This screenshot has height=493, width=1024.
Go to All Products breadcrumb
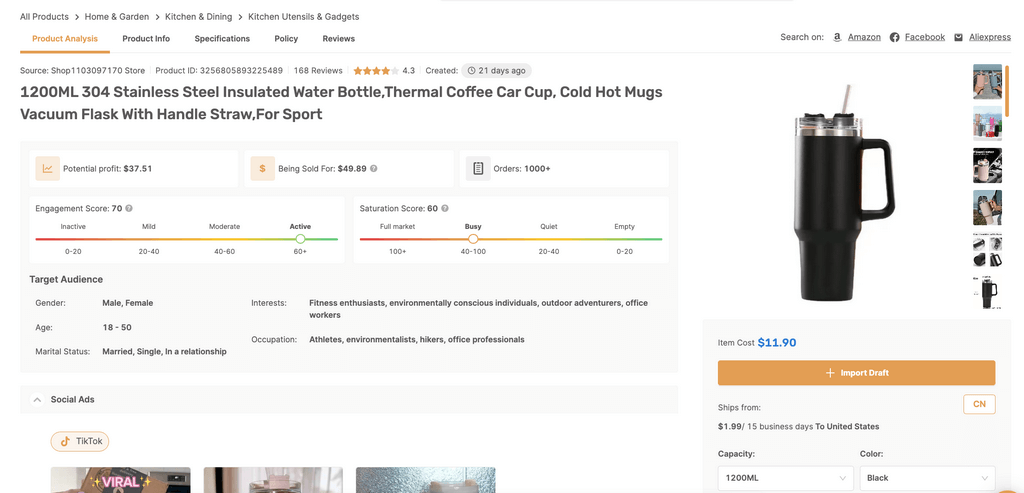pyautogui.click(x=44, y=16)
